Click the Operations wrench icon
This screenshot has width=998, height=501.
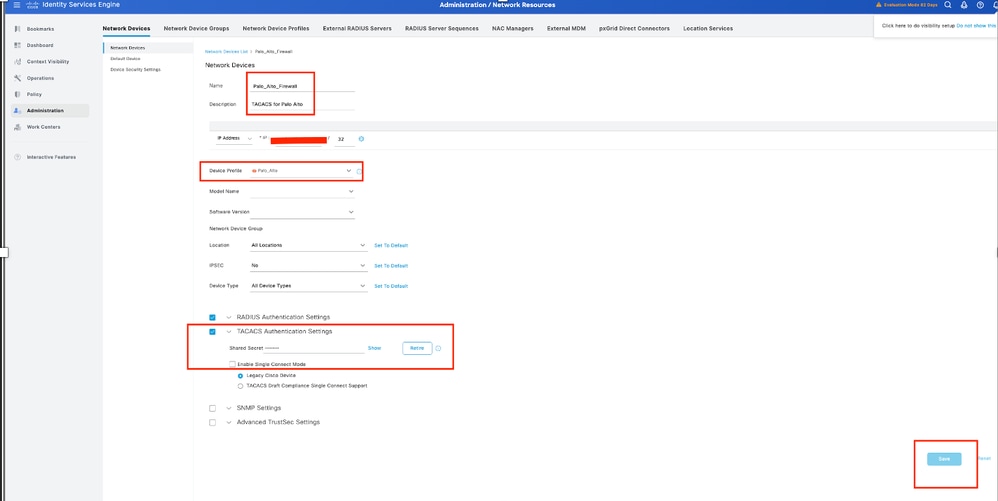pyautogui.click(x=17, y=78)
